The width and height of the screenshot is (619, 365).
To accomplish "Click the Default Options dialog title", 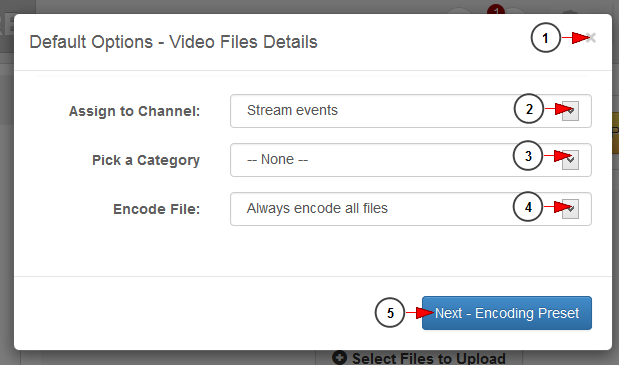I will click(173, 42).
